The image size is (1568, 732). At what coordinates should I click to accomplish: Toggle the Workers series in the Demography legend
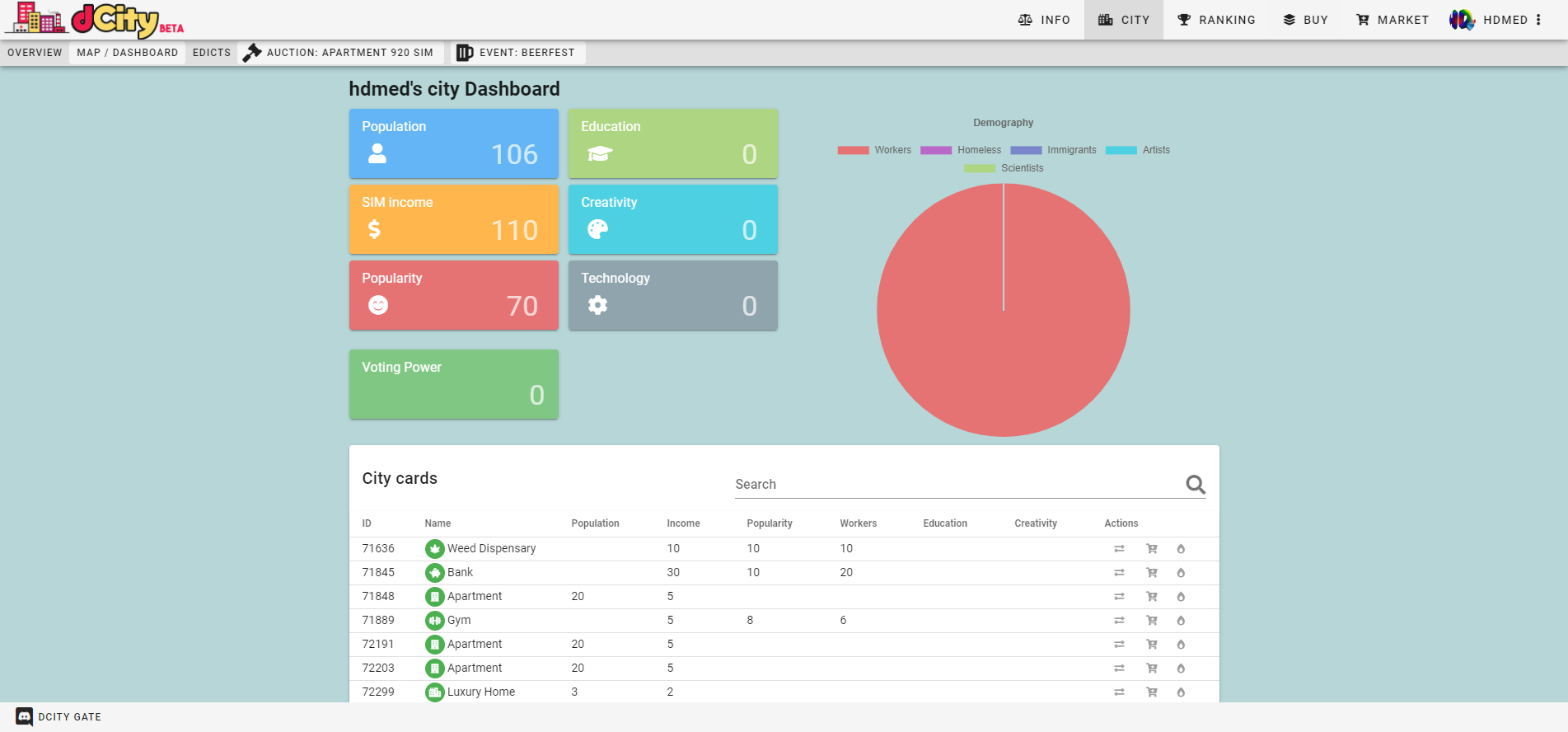pos(874,150)
